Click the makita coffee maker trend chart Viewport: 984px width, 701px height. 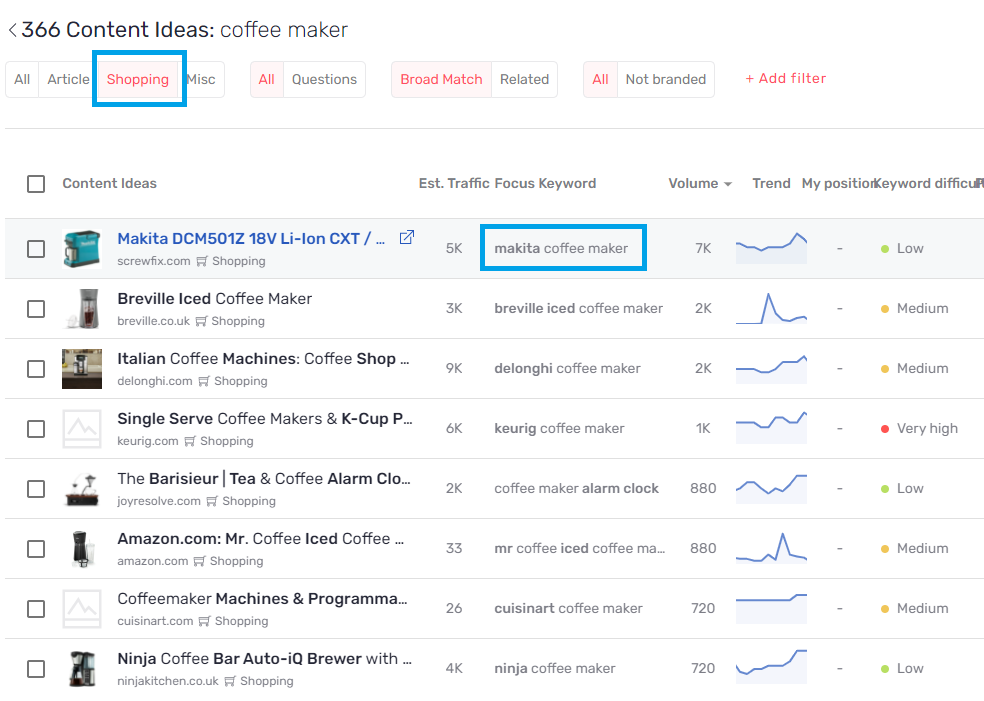[771, 248]
